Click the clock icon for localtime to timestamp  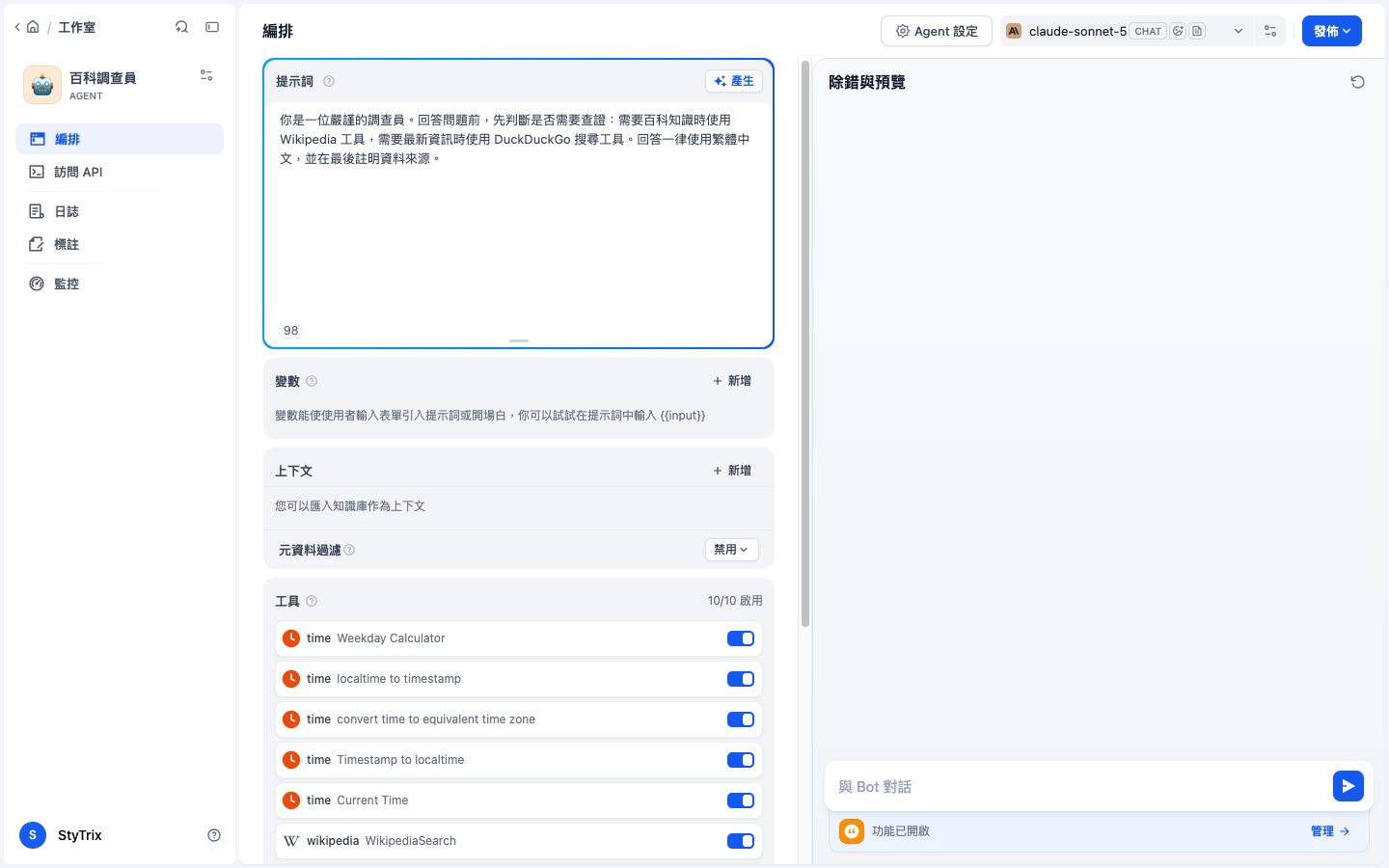(x=291, y=679)
